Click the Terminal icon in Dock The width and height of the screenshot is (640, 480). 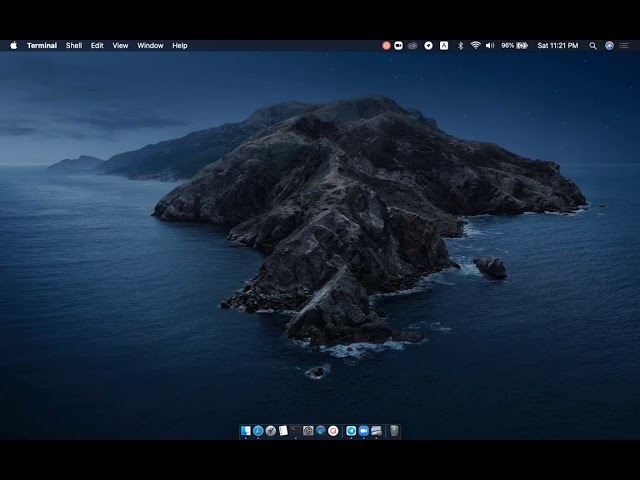(296, 431)
